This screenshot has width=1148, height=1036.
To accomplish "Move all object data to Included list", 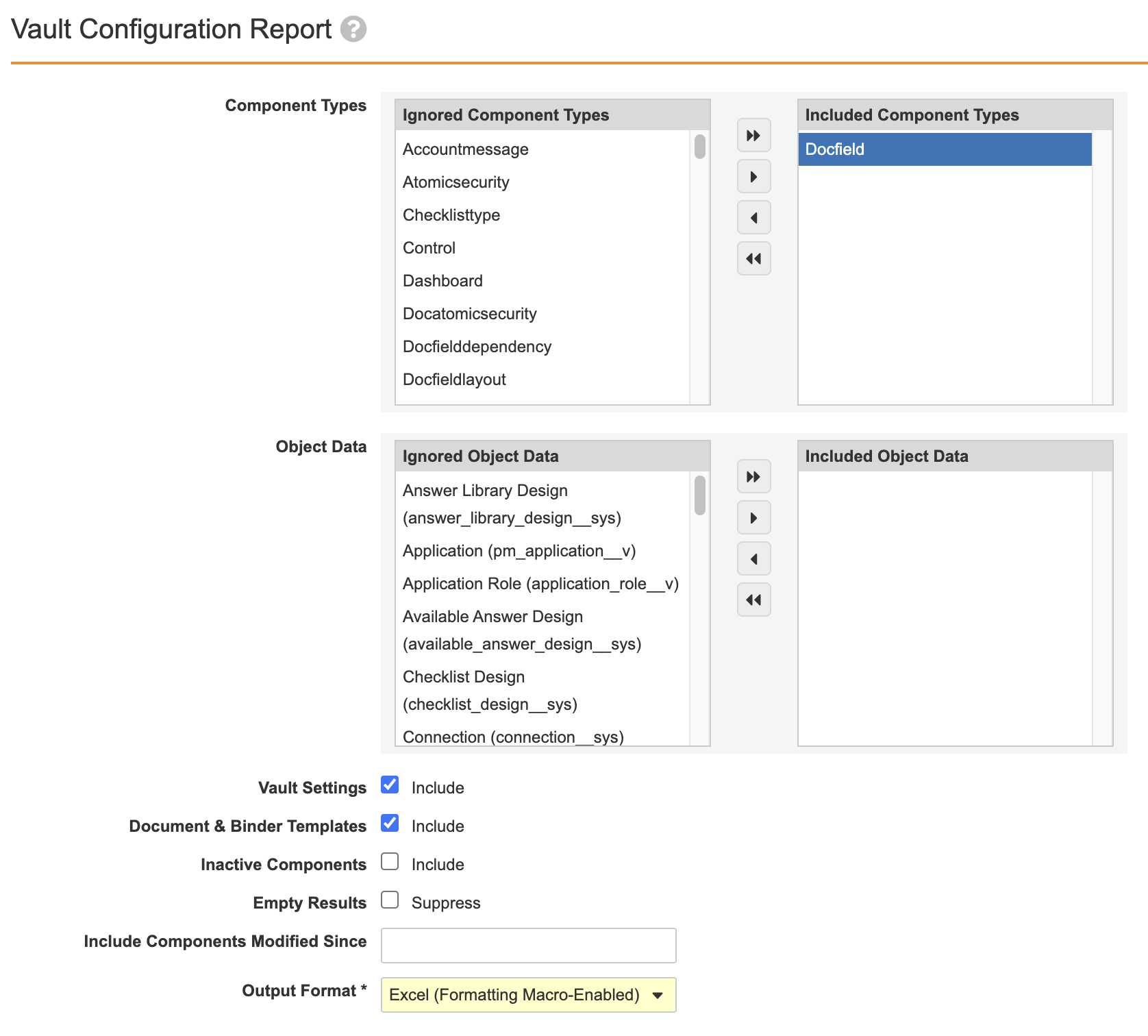I will pyautogui.click(x=753, y=477).
